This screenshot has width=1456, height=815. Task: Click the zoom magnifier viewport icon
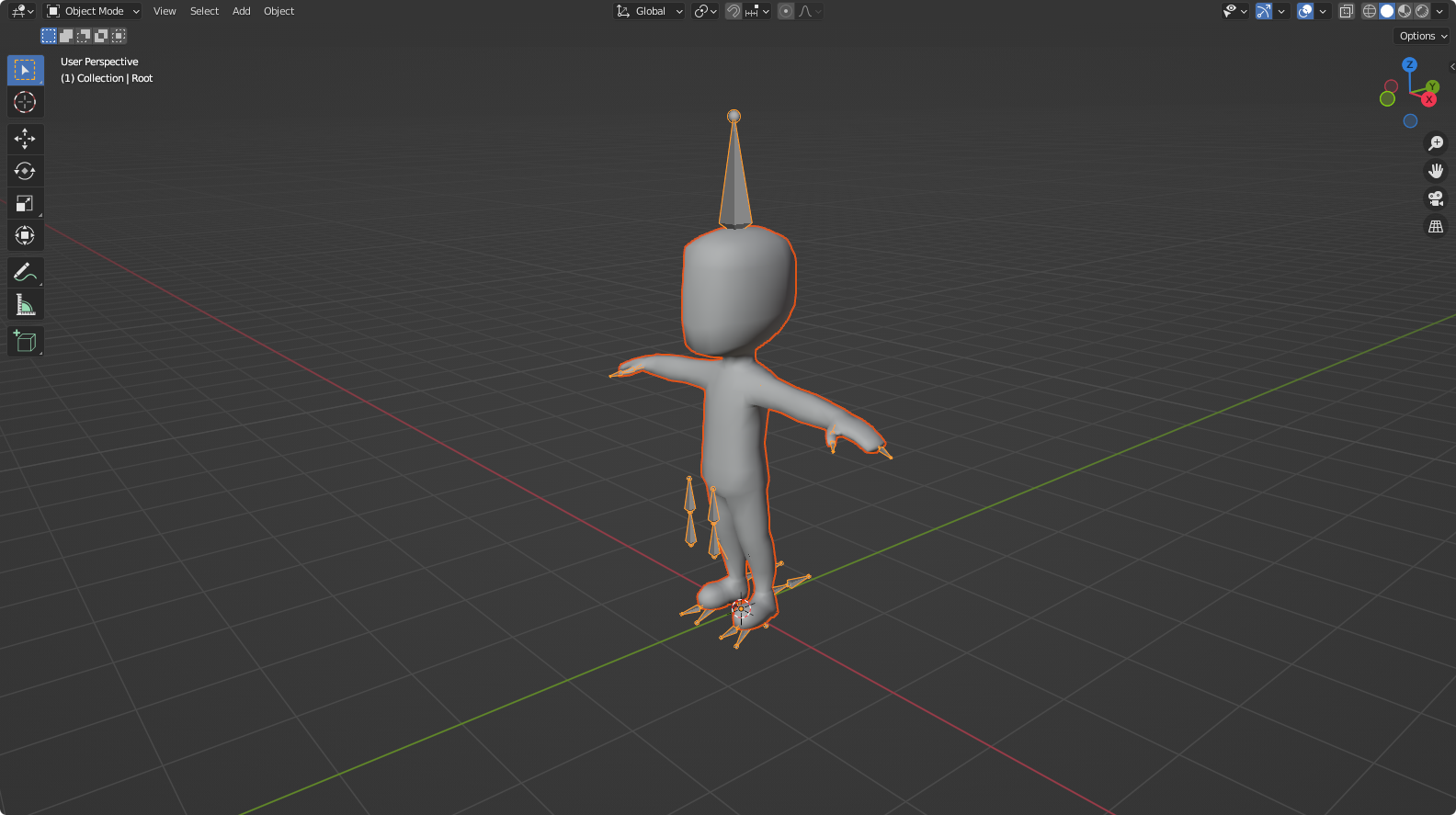1436,143
